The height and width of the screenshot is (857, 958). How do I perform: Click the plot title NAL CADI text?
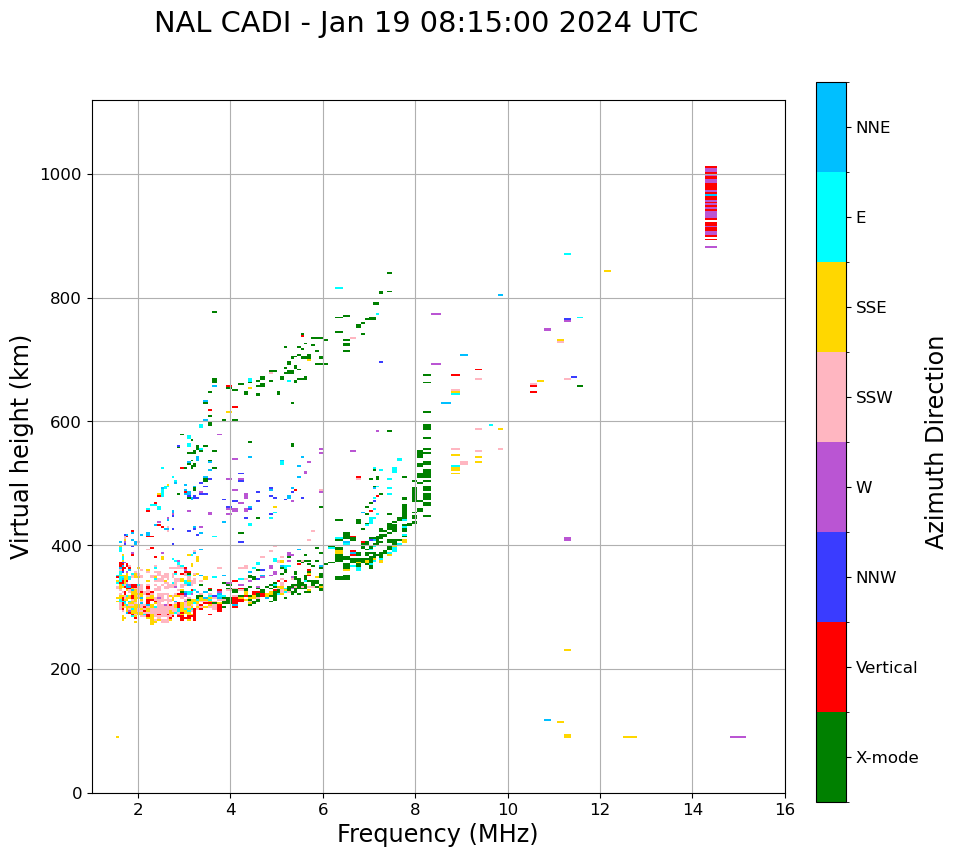tap(426, 23)
